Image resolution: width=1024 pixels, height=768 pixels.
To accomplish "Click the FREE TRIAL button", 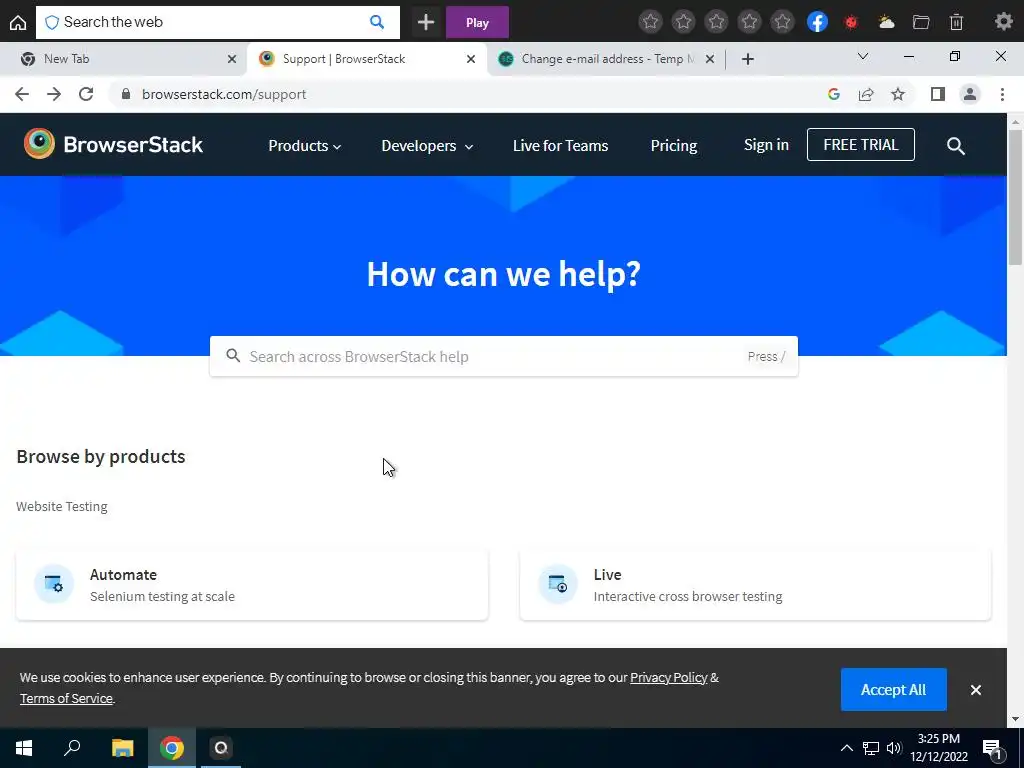I will (x=861, y=144).
